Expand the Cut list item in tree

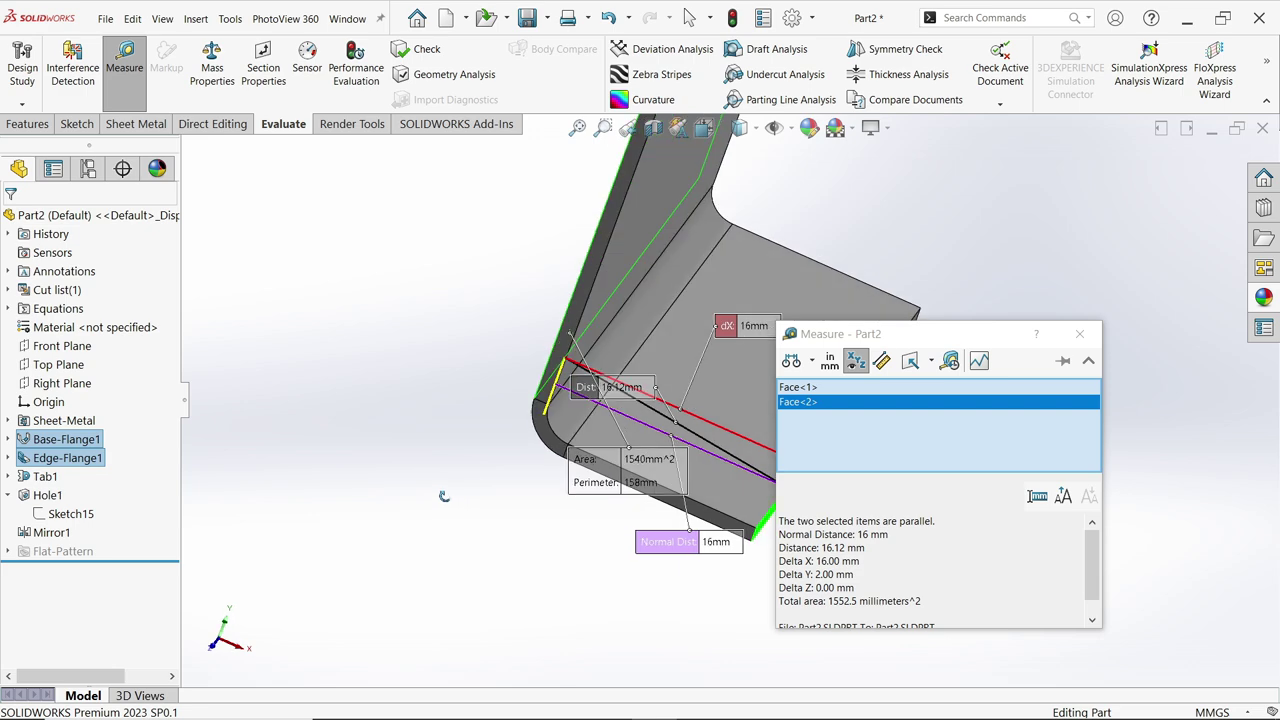coord(8,289)
